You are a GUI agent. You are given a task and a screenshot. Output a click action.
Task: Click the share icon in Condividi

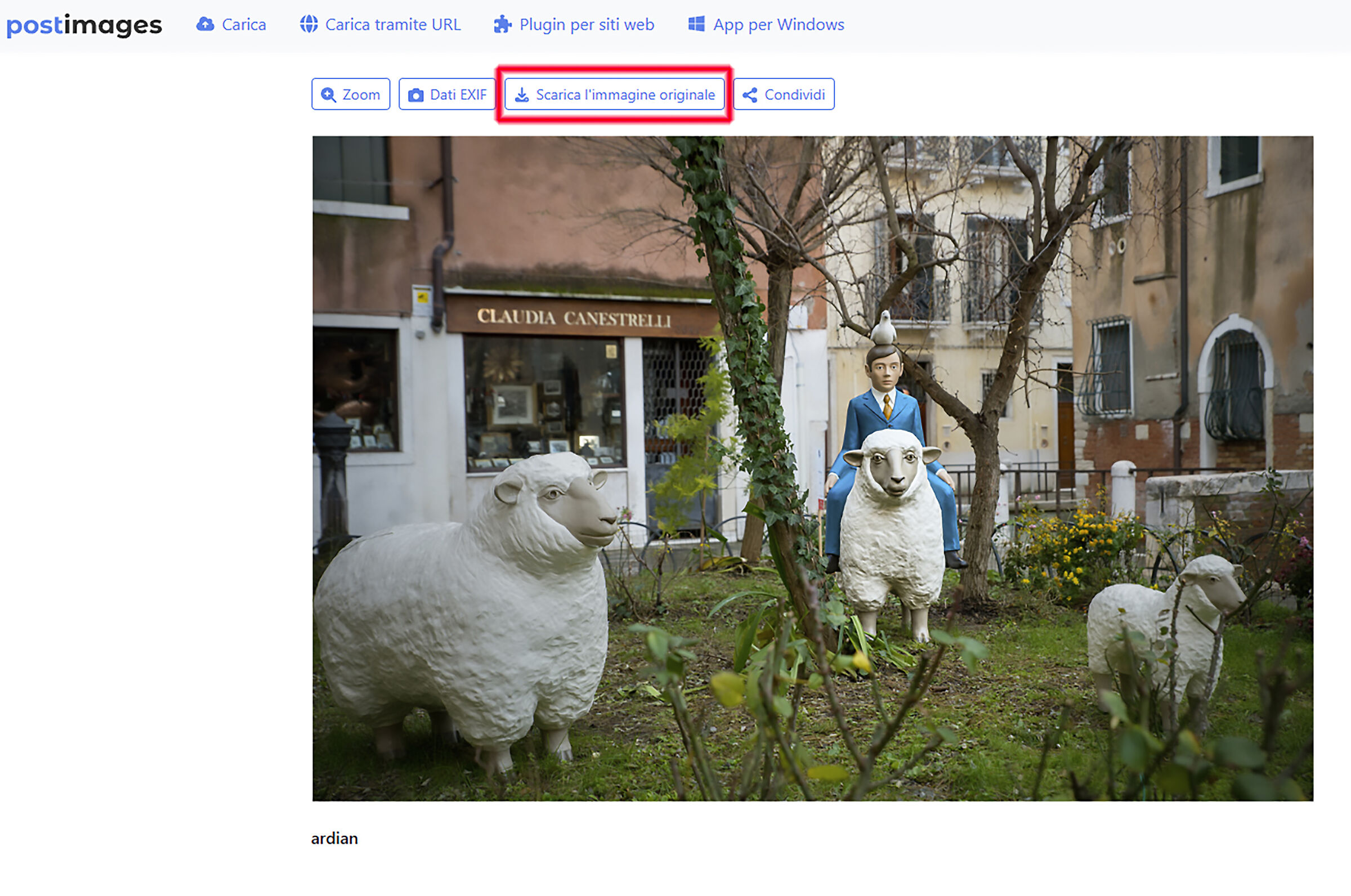point(750,95)
